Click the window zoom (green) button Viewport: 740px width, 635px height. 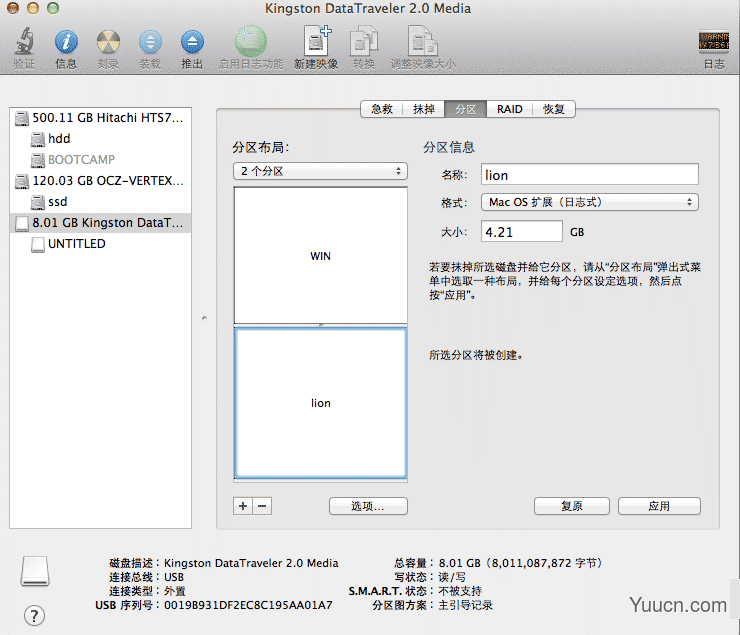tap(53, 8)
